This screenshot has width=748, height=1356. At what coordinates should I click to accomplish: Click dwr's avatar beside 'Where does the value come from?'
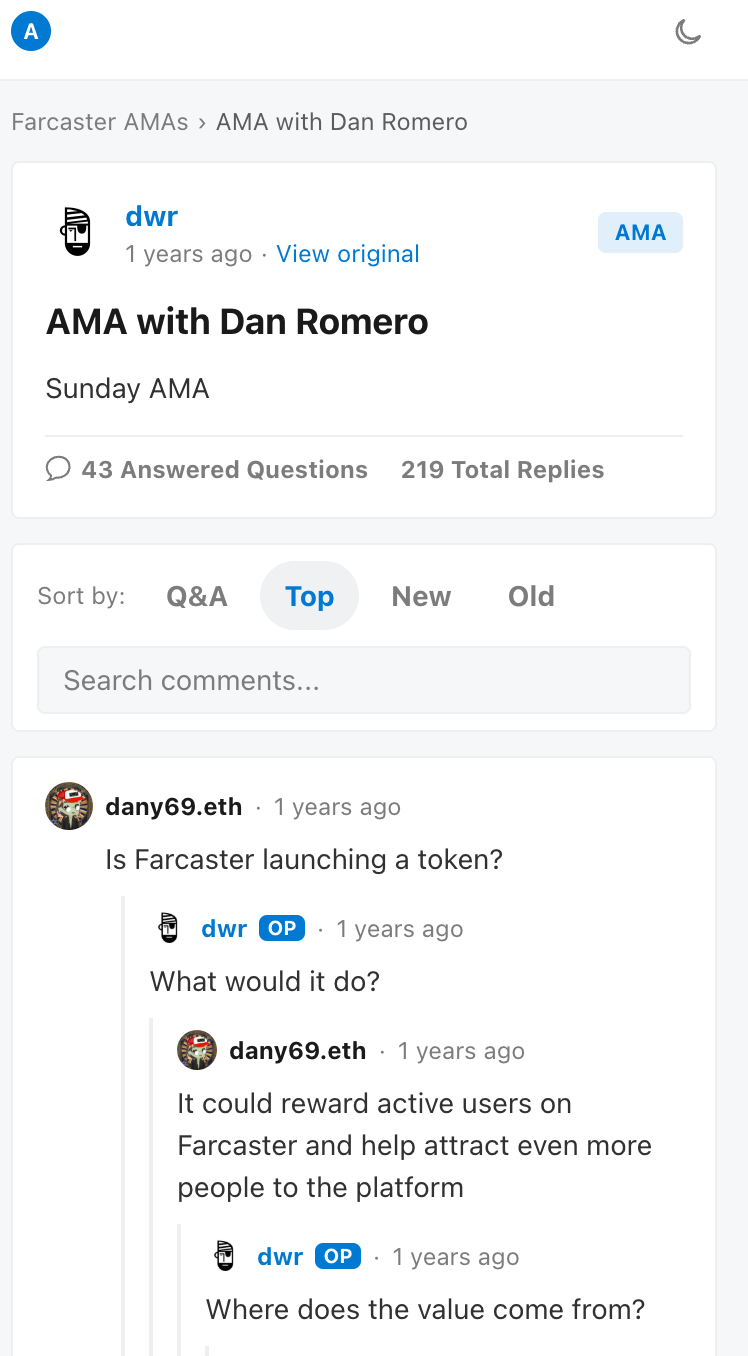coord(225,1256)
